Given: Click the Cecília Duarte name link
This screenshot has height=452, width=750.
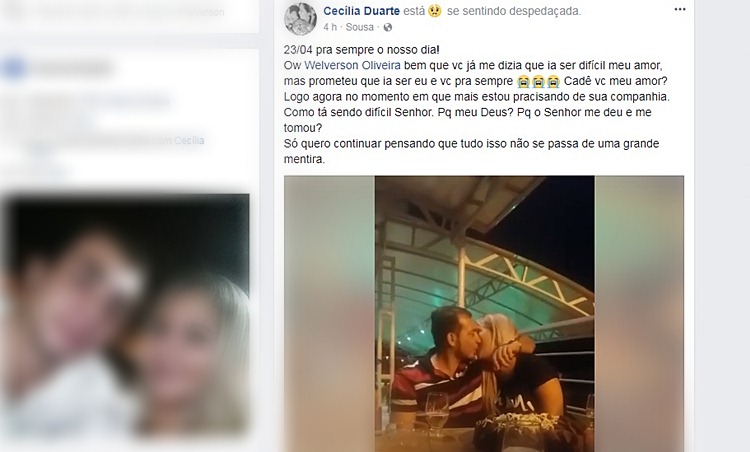Looking at the screenshot, I should tap(362, 11).
